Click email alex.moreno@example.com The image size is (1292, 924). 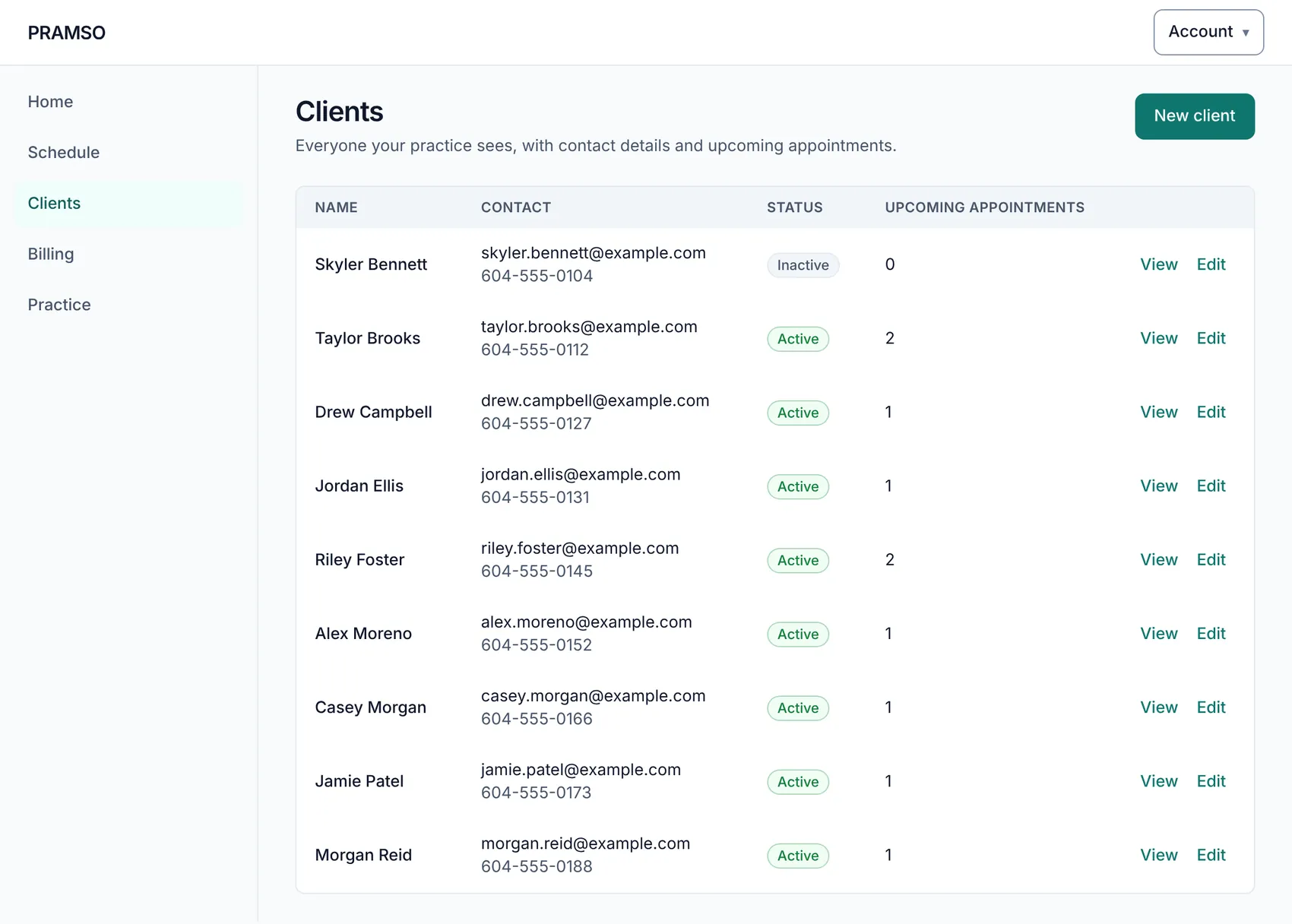(x=587, y=622)
